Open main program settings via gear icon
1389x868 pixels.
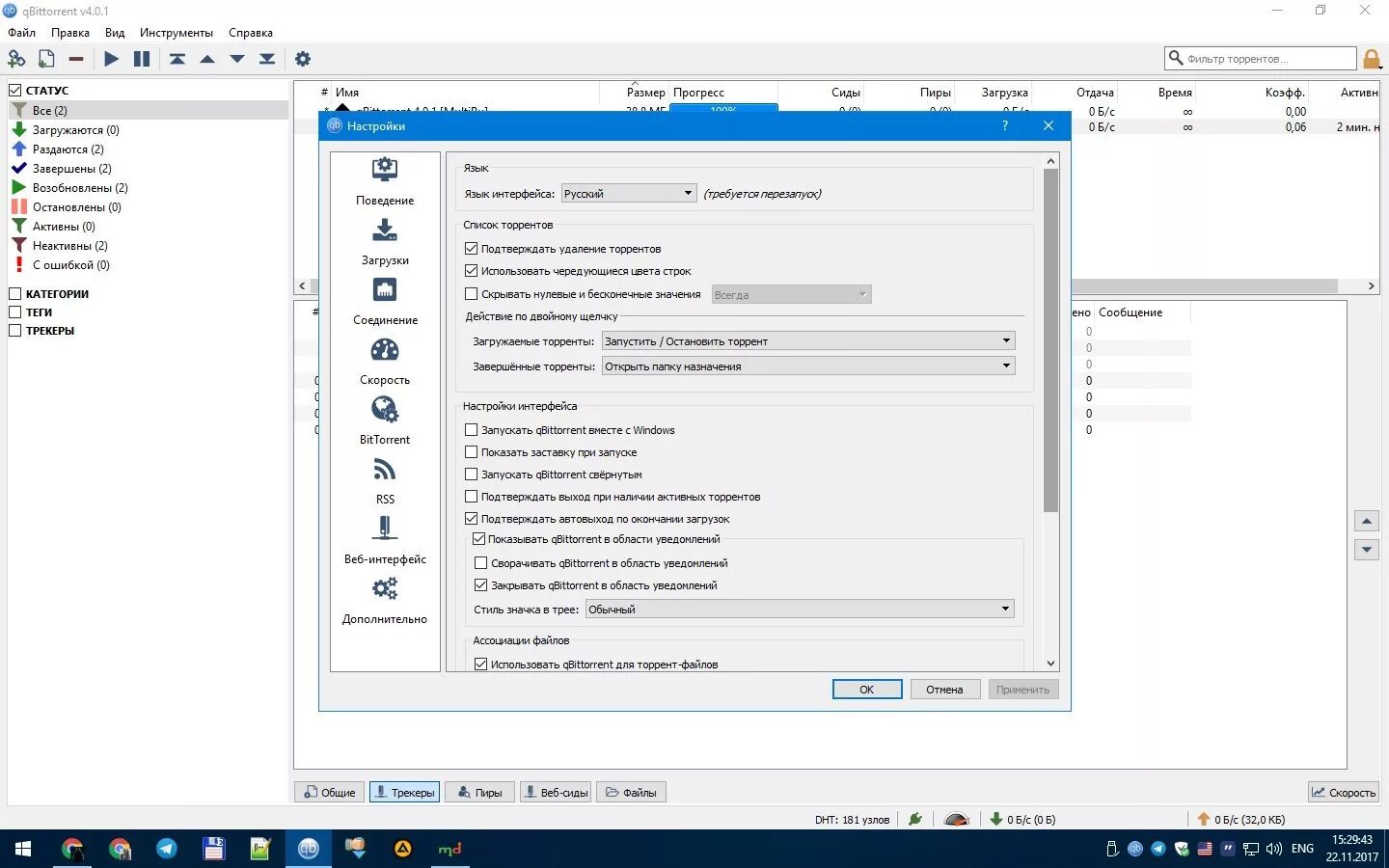303,59
